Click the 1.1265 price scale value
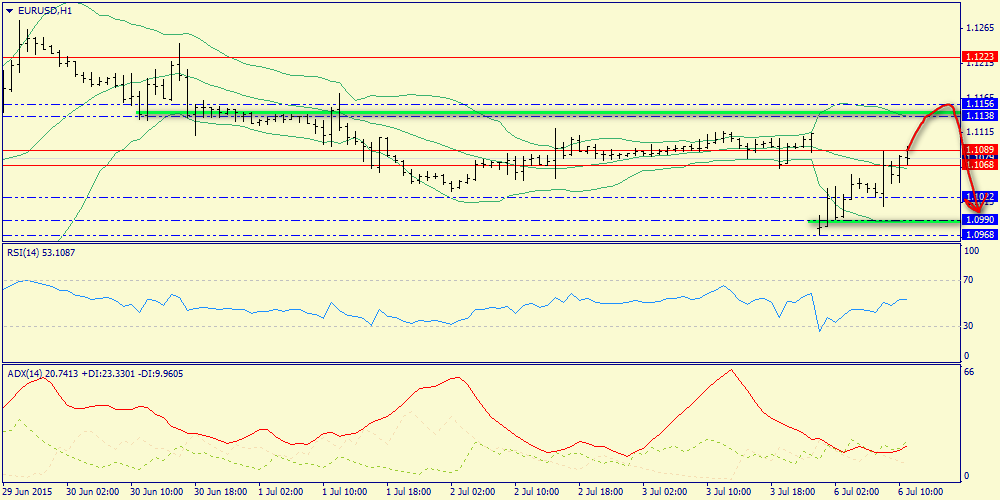1000x500 pixels. coord(977,28)
